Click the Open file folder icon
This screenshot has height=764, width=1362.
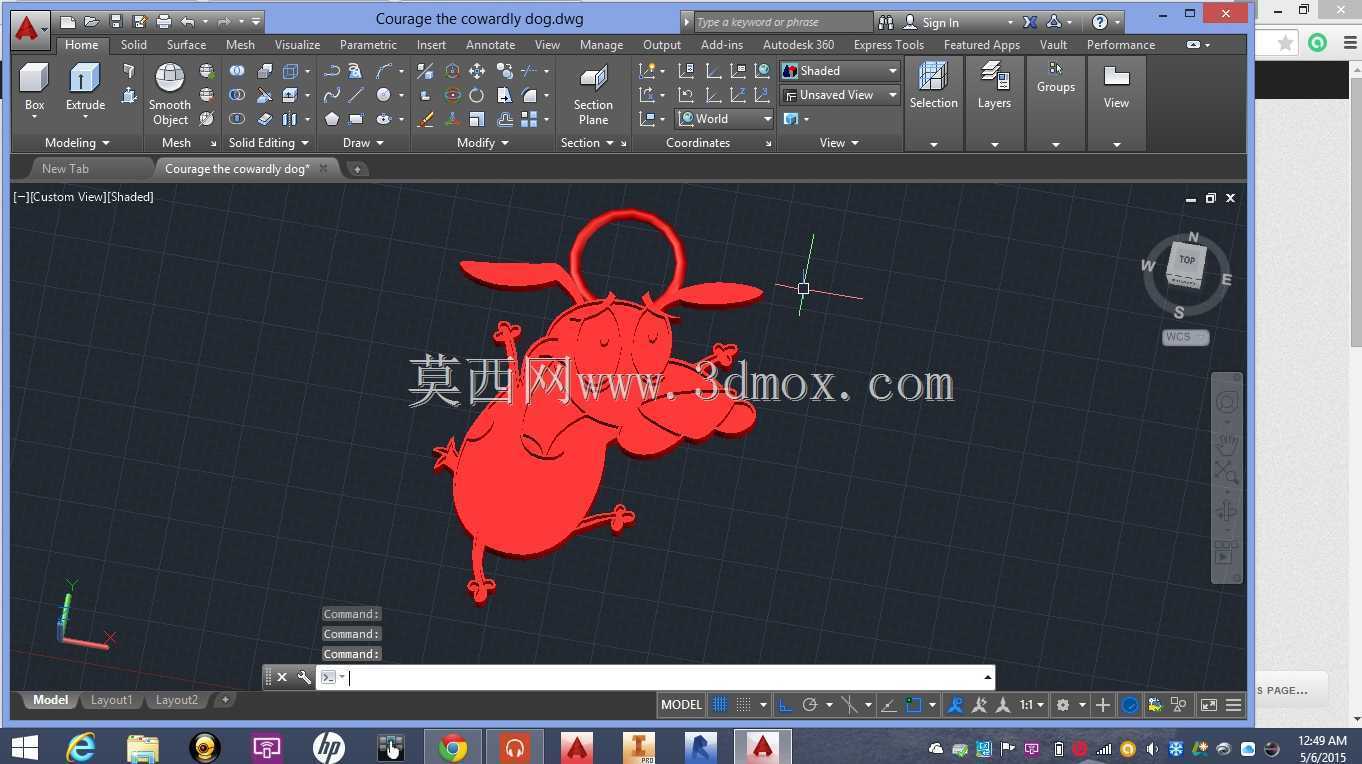coord(91,22)
